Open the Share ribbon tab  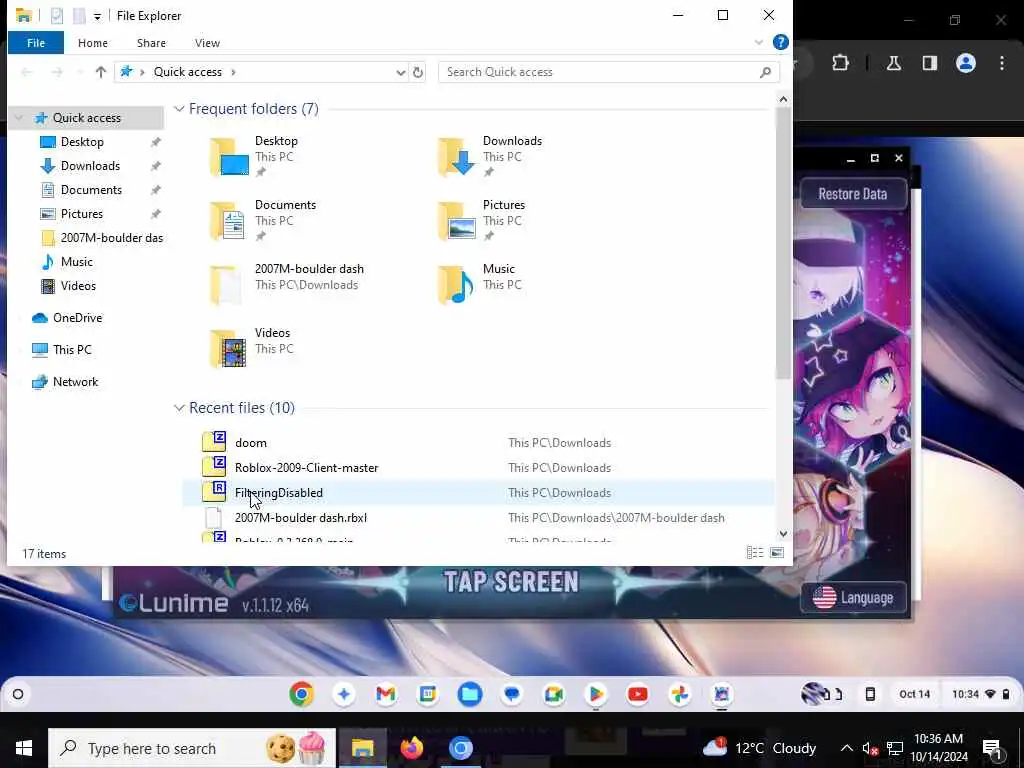[151, 43]
